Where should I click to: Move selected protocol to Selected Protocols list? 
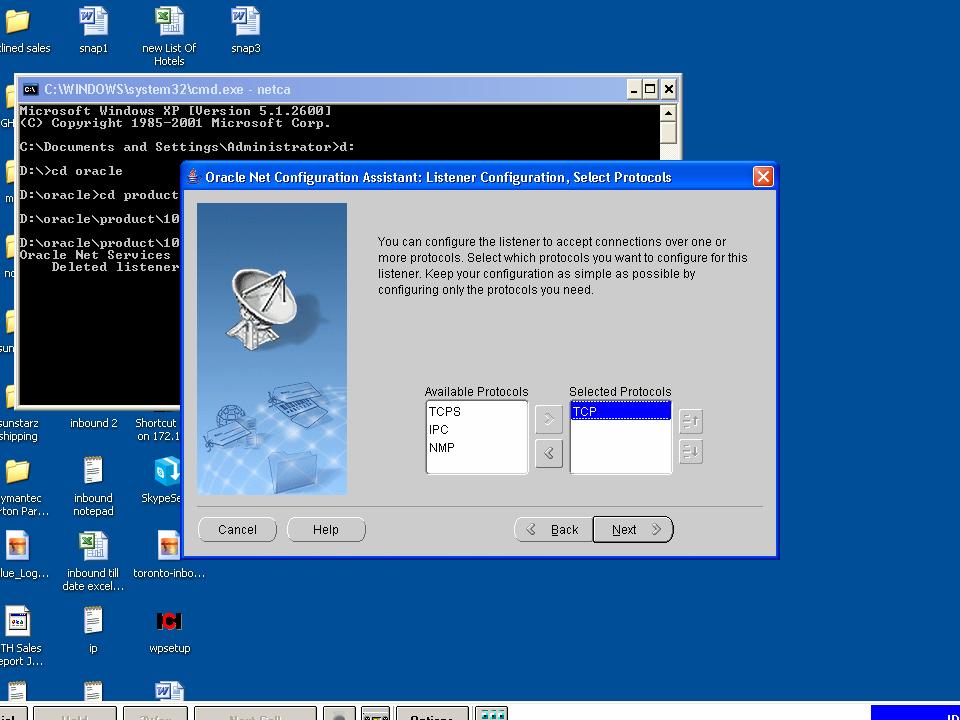coord(549,419)
